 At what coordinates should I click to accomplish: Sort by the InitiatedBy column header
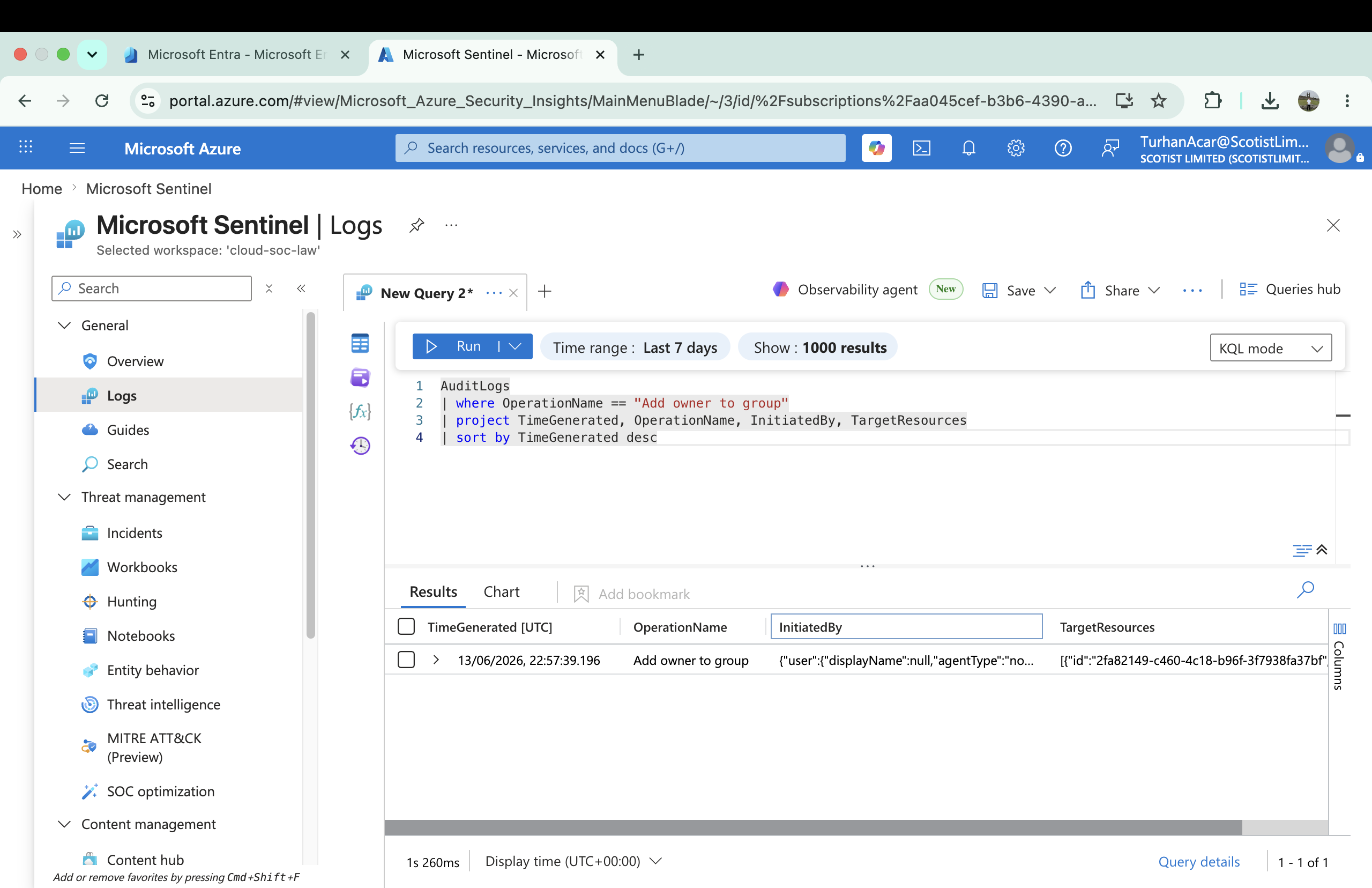coord(906,626)
